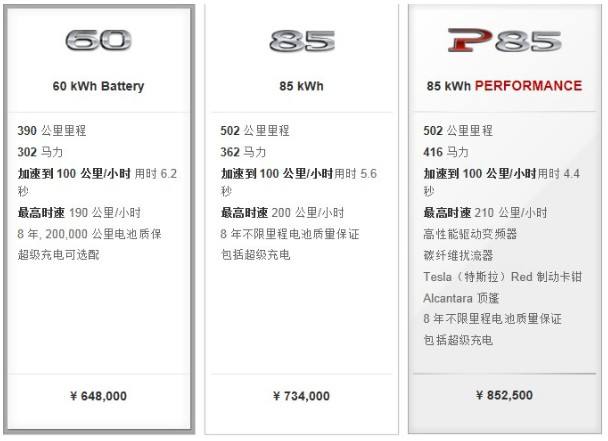This screenshot has width=608, height=441.
Task: Click the 390 公里里程 range spec
Action: (x=50, y=131)
